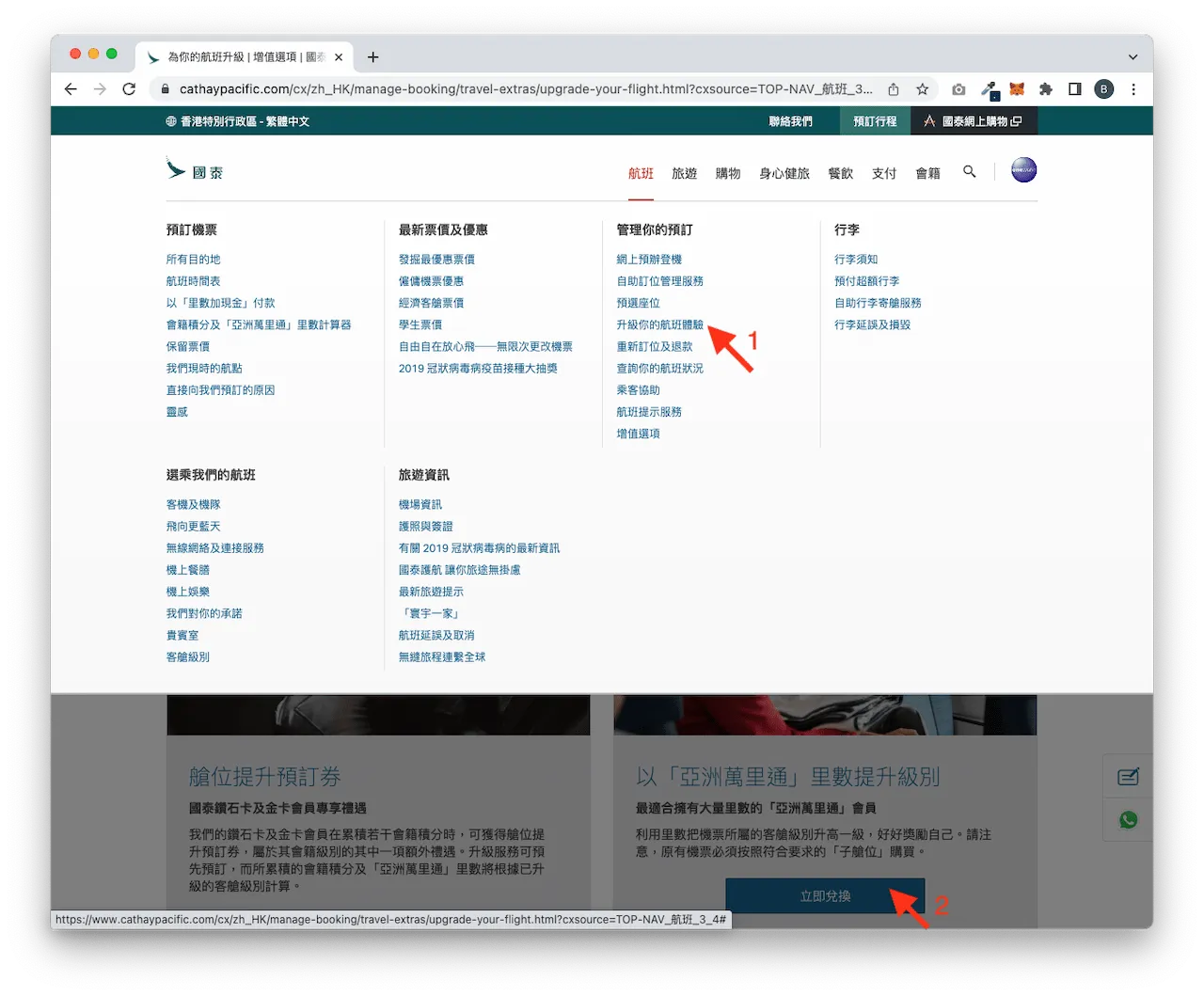Image resolution: width=1204 pixels, height=996 pixels.
Task: Open 機場資訊 link
Action: 420,505
